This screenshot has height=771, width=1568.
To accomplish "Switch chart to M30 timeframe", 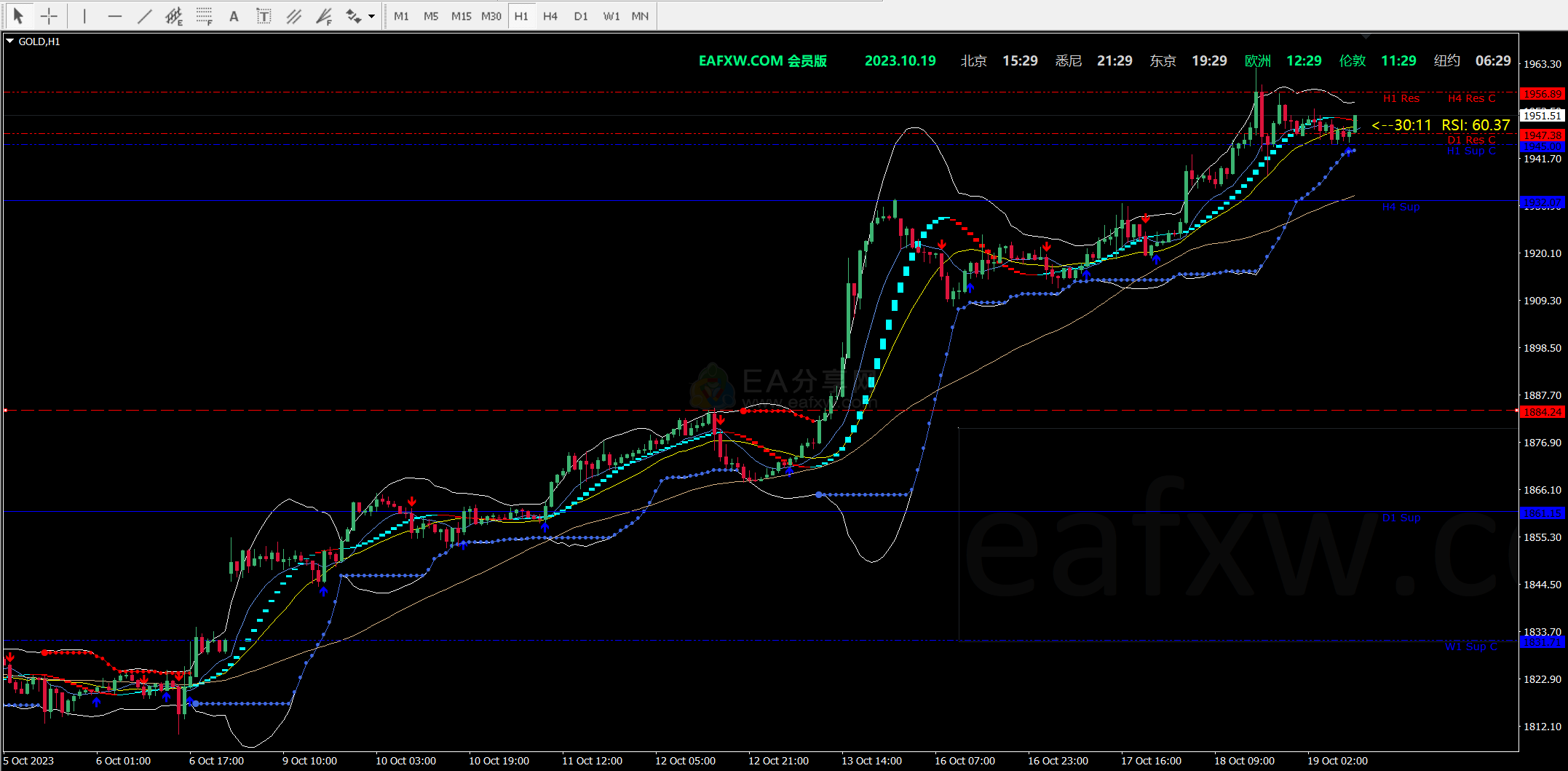I will [491, 16].
